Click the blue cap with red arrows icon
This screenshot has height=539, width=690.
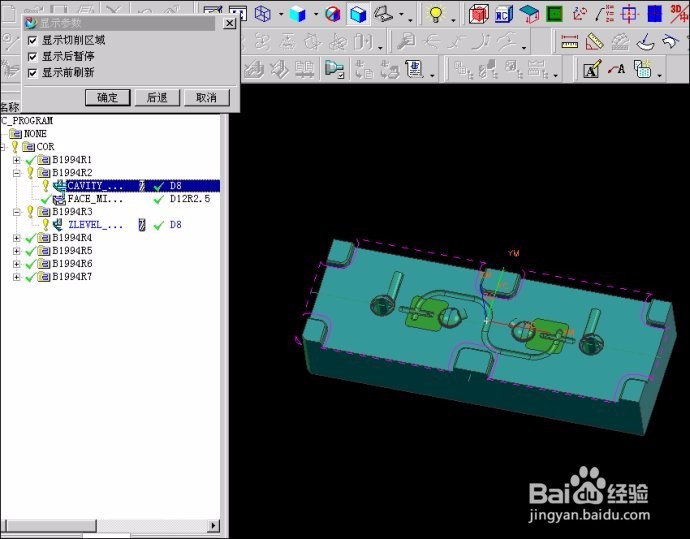point(529,14)
